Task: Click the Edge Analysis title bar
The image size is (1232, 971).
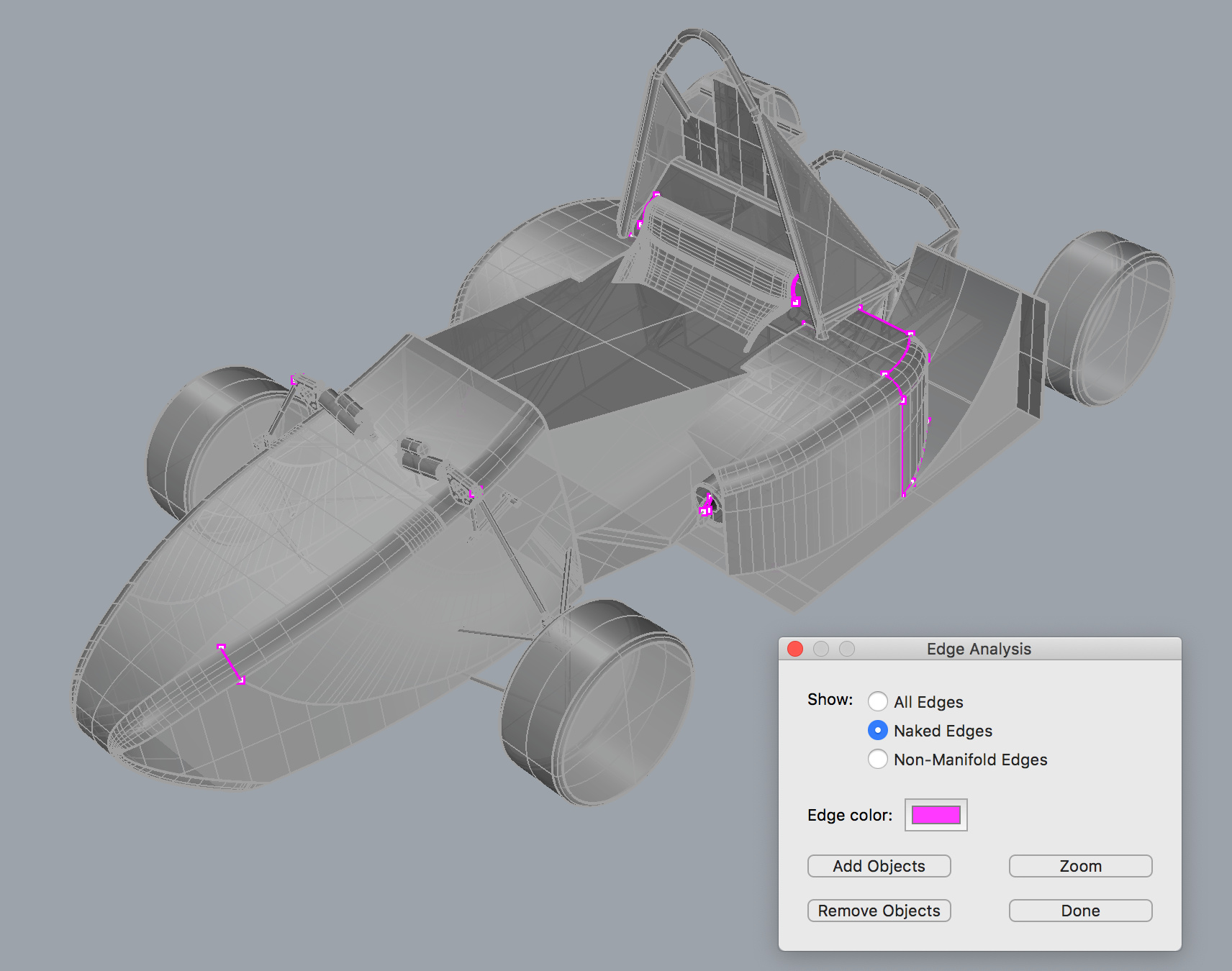Action: (x=979, y=649)
